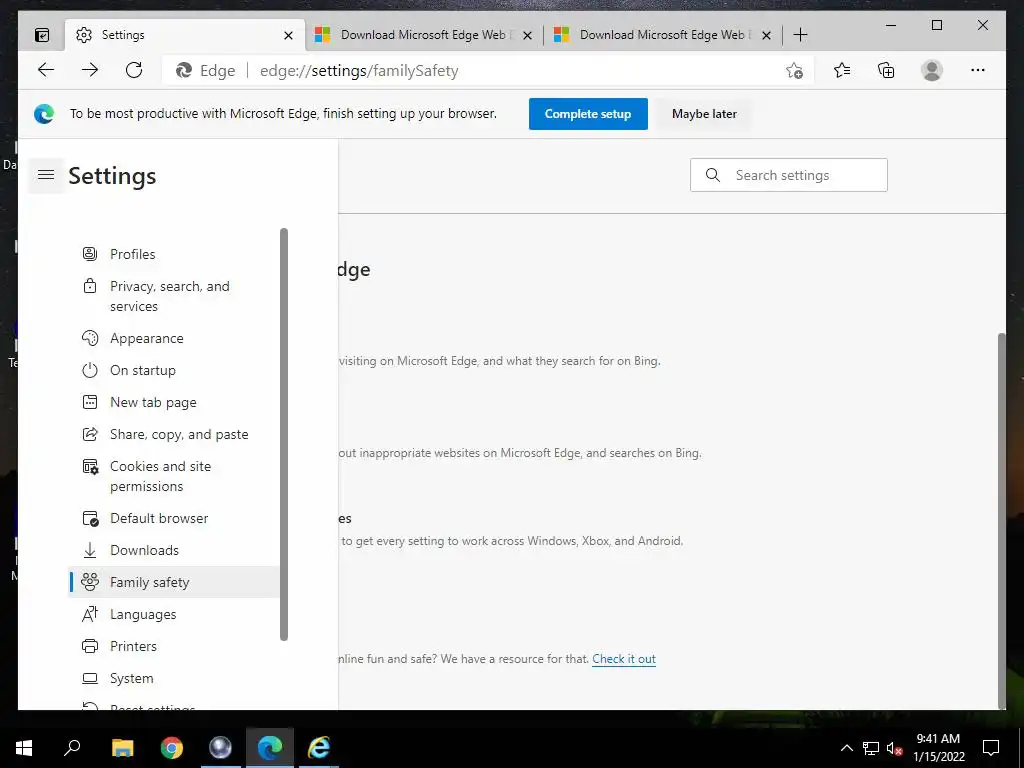Open the Favorites list icon
The image size is (1024, 768).
pos(842,70)
